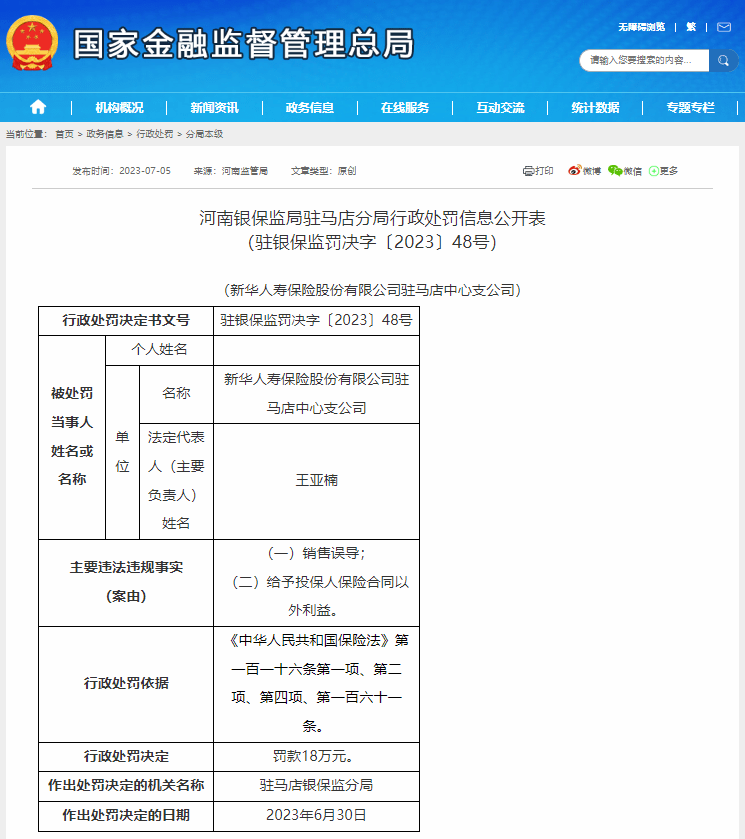Viewport: 745px width, 839px height.
Task: Focus the search input field
Action: pos(644,60)
